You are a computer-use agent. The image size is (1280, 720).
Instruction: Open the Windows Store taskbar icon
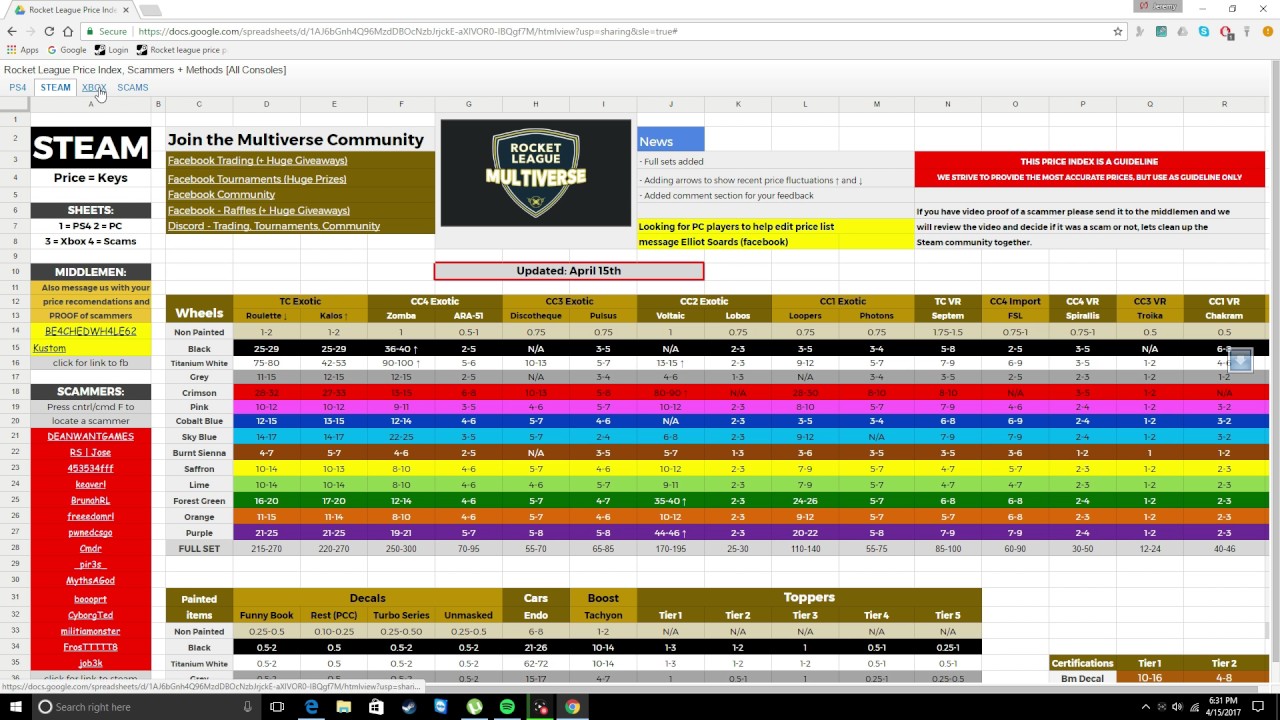click(x=376, y=707)
